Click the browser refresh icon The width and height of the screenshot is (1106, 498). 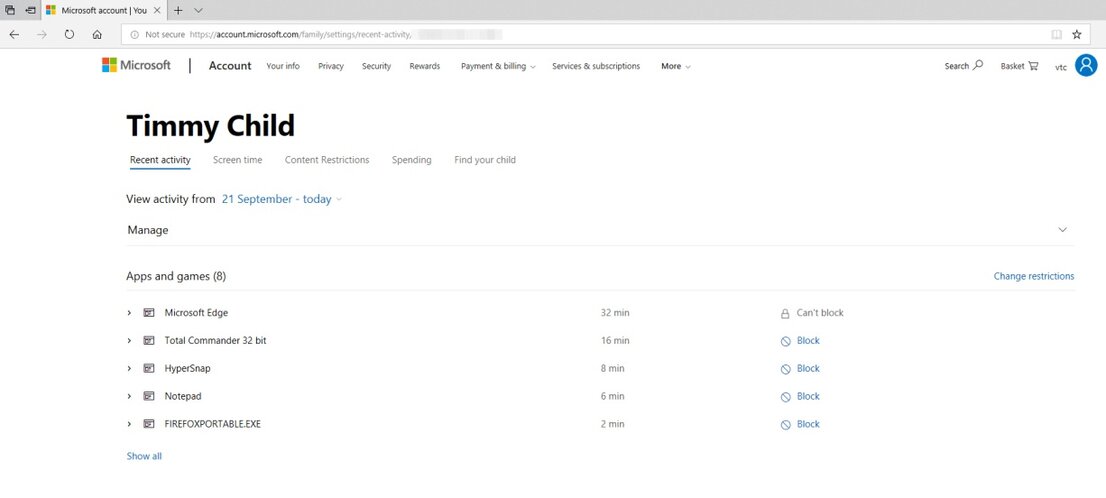click(69, 34)
